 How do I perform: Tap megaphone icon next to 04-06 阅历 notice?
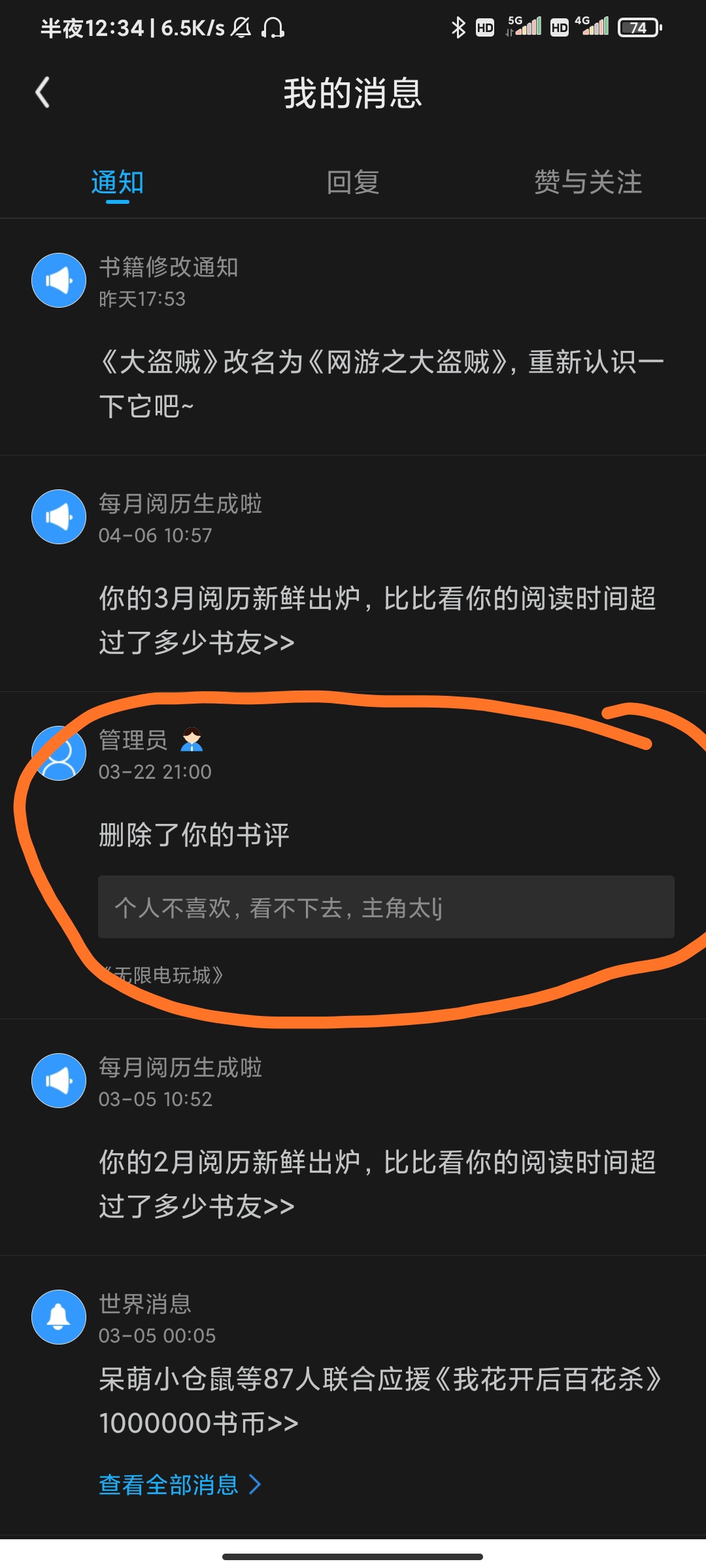pos(59,517)
